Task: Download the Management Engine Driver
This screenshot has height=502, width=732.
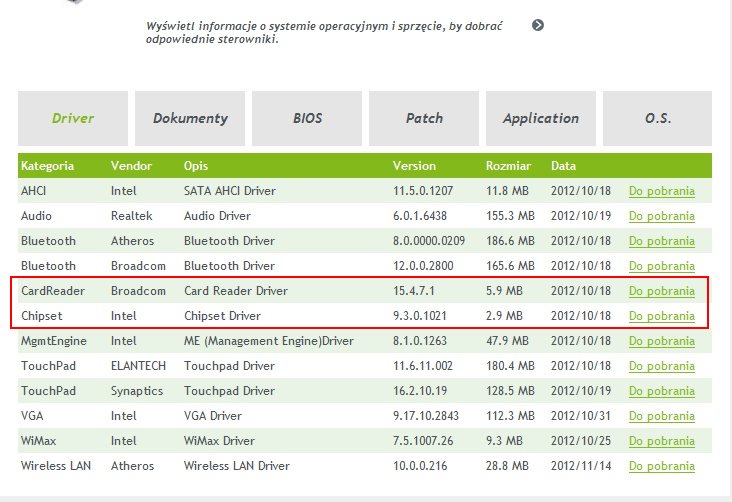Action: point(662,341)
